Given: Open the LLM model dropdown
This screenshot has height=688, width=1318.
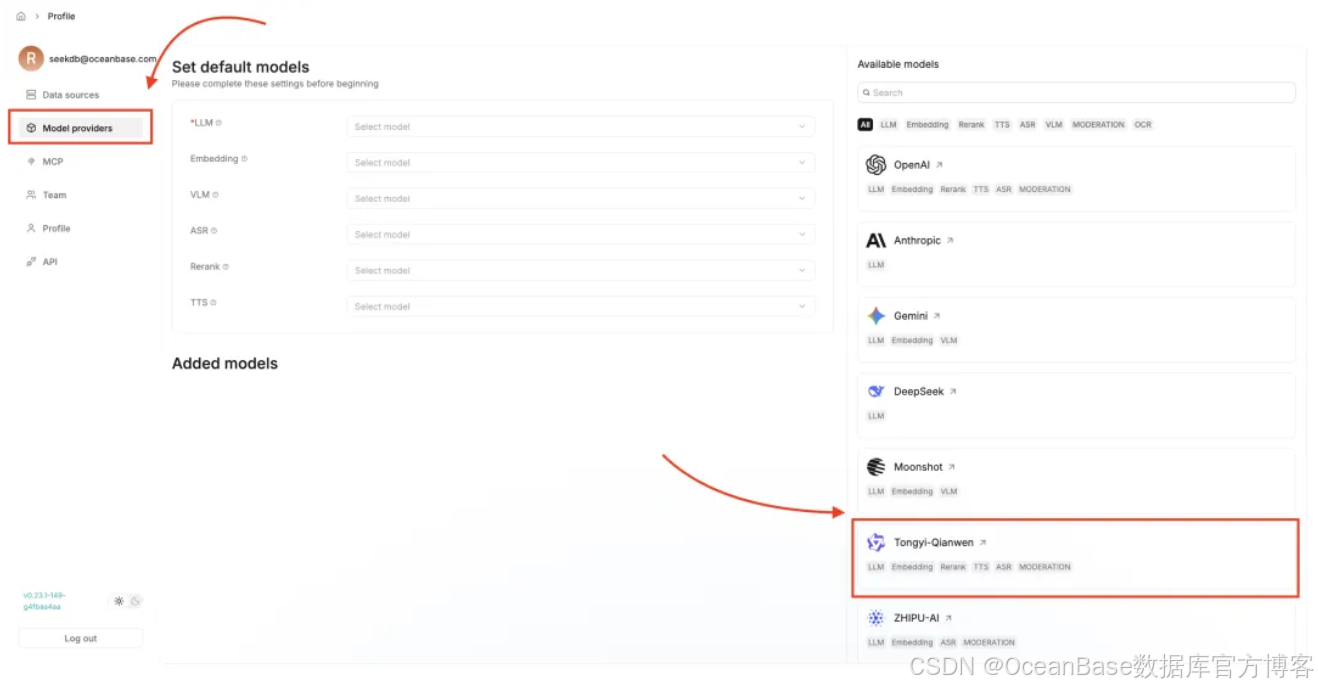Looking at the screenshot, I should (581, 127).
